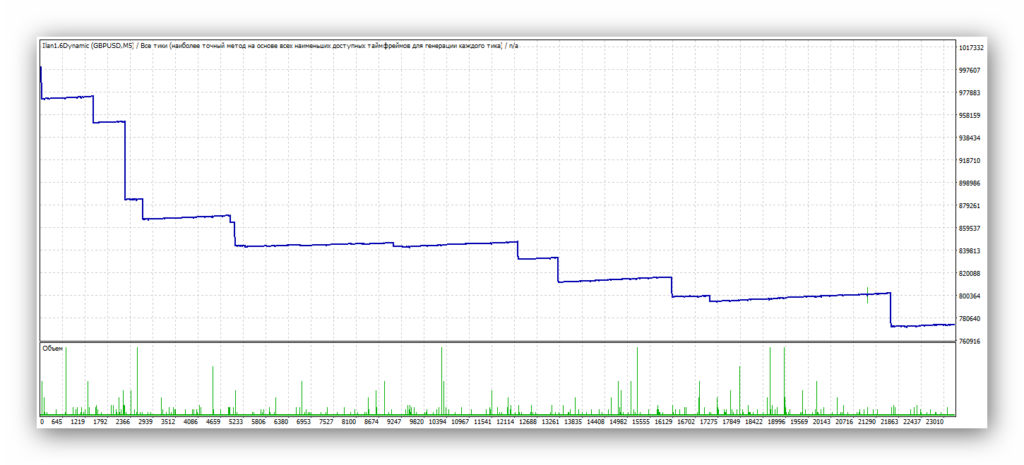Click the Ilan1.6Dynamic (GBPUSD,M5) chart title
The image size is (1024, 465).
click(x=88, y=46)
